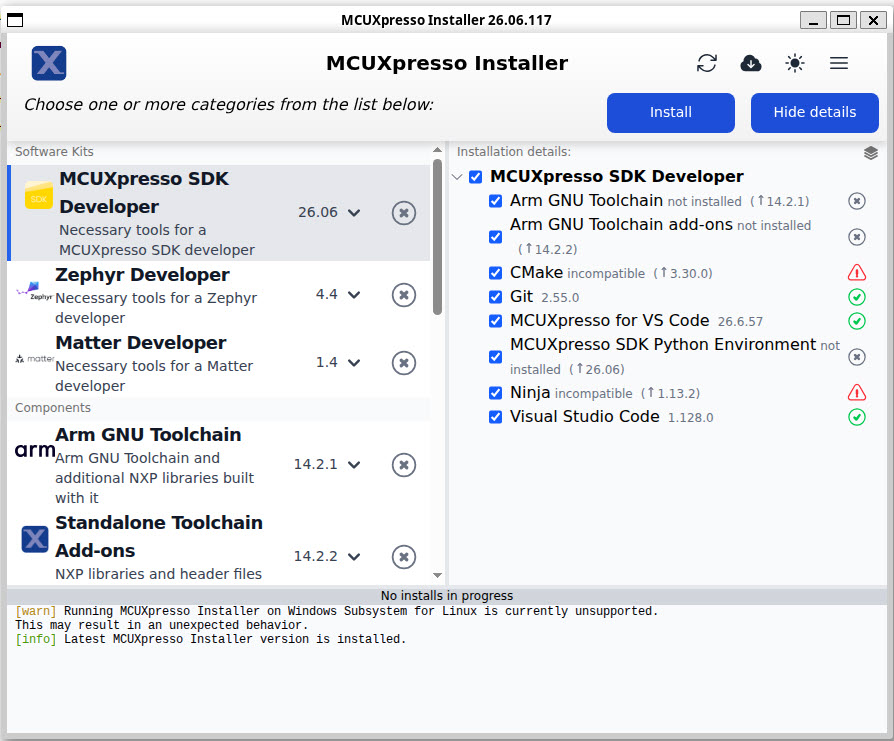Open version dropdown 14.2.2 for Toolchain Add-ons
This screenshot has height=741, width=894.
coord(327,556)
